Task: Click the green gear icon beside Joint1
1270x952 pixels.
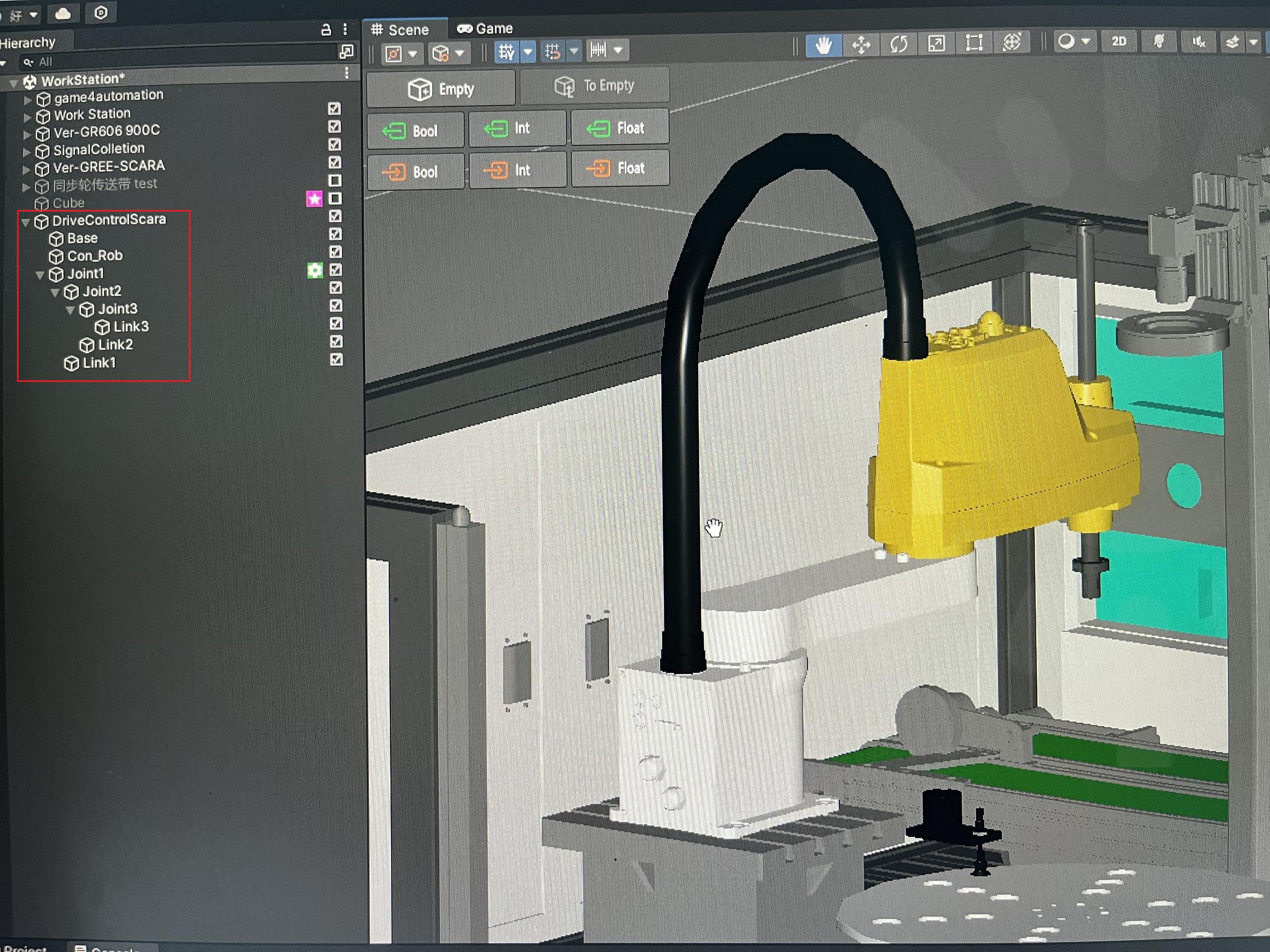Action: (x=315, y=270)
